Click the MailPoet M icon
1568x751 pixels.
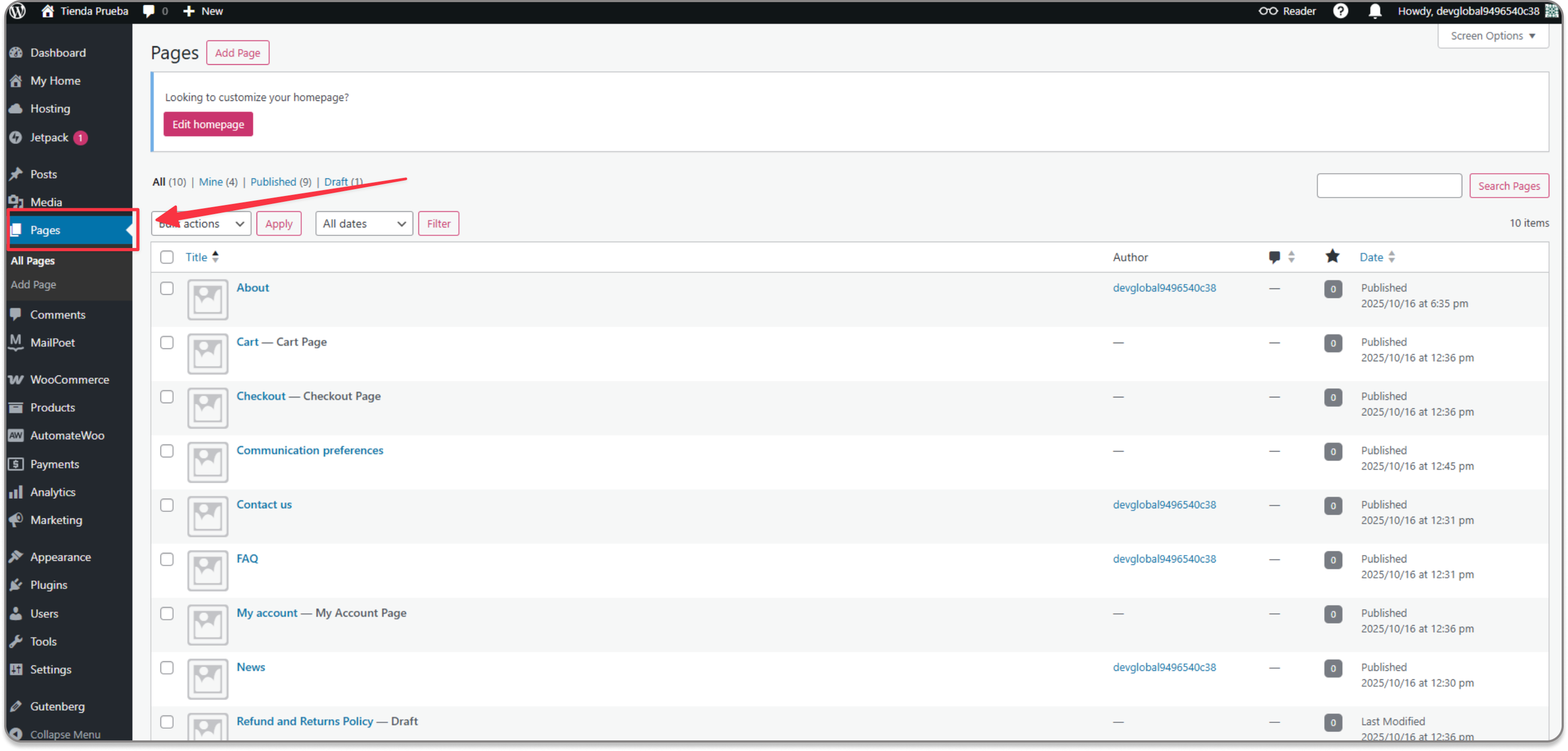tap(16, 342)
